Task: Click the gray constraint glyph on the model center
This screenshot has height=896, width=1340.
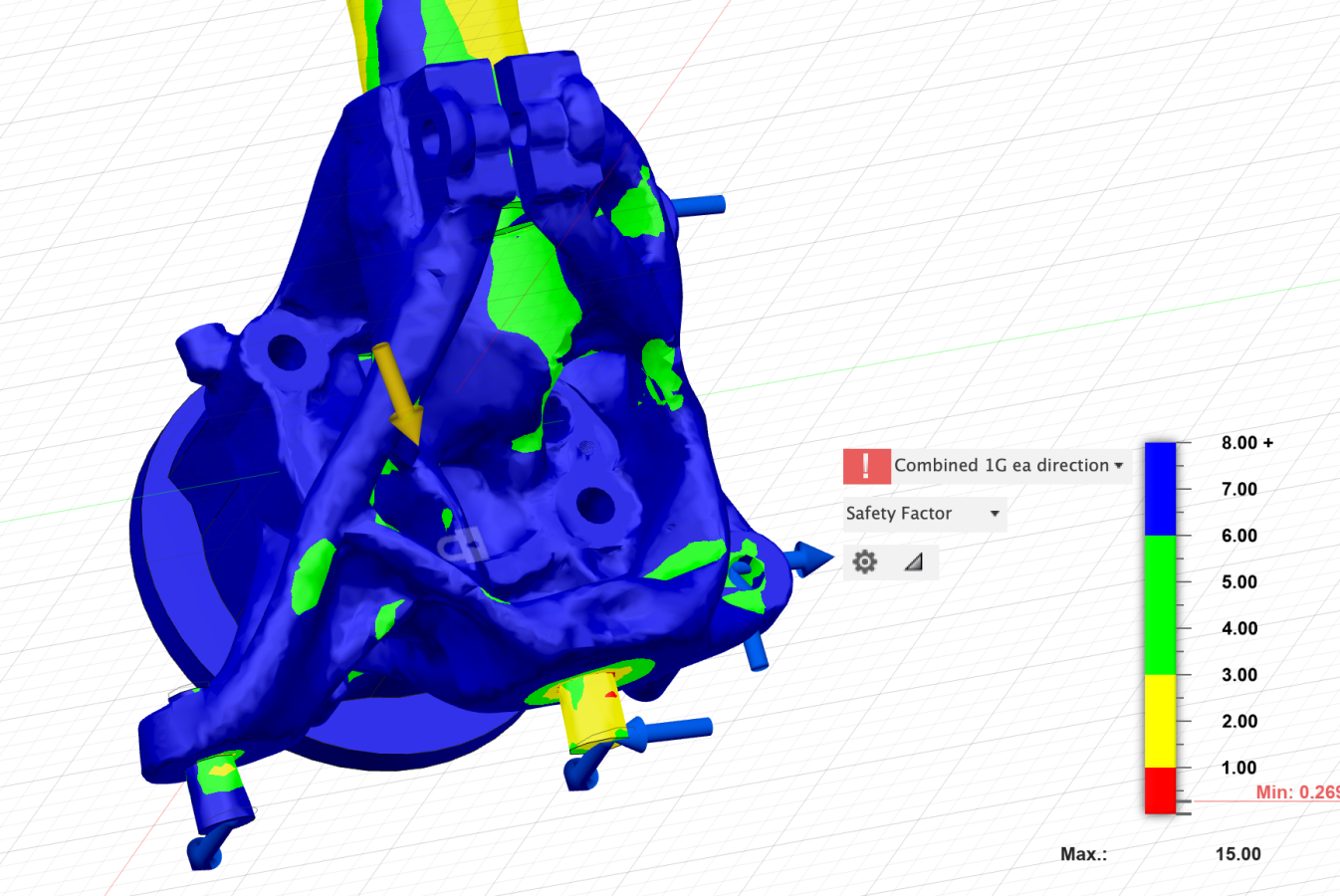Action: click(x=461, y=547)
